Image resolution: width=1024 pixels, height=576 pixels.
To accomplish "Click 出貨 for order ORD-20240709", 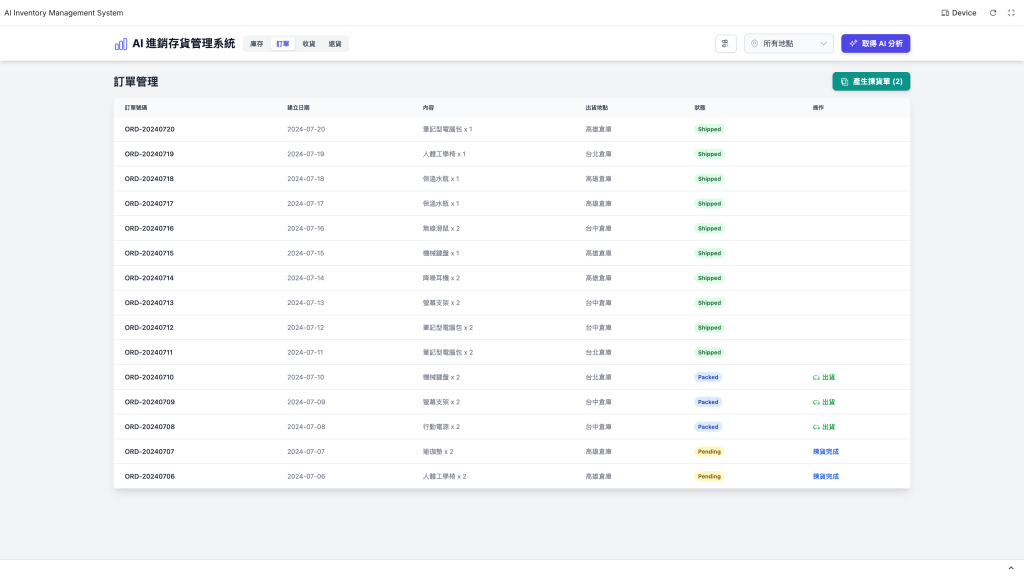I will click(x=824, y=402).
